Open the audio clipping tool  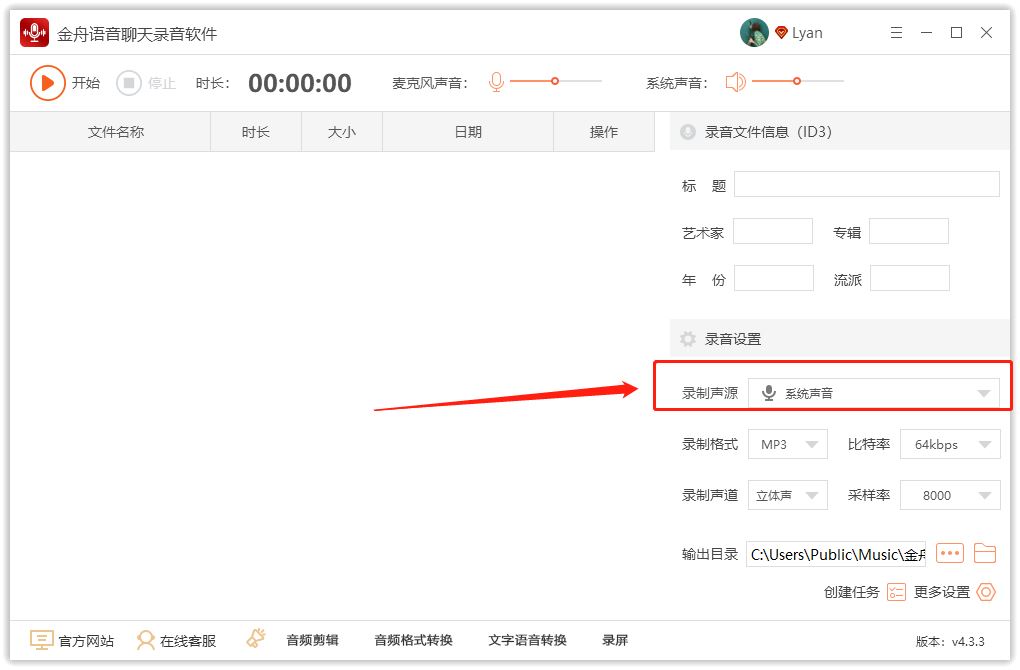coord(312,640)
